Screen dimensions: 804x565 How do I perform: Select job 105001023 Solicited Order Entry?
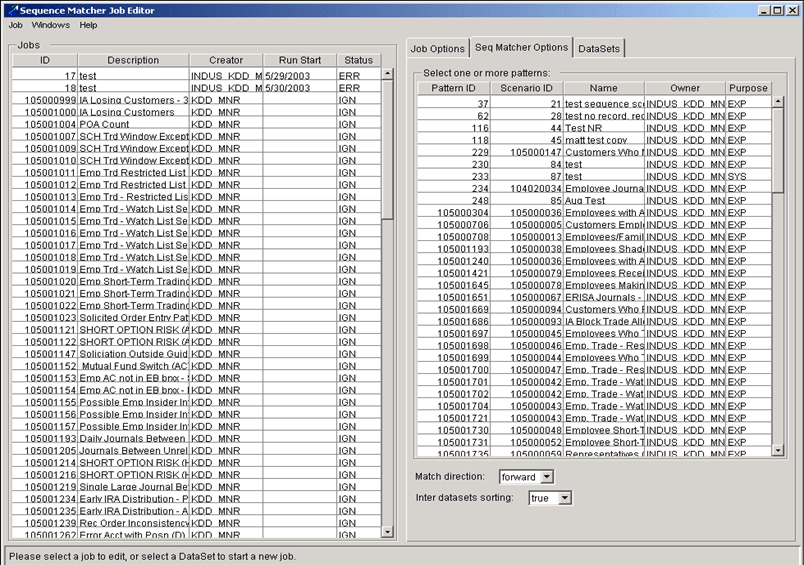(196, 318)
